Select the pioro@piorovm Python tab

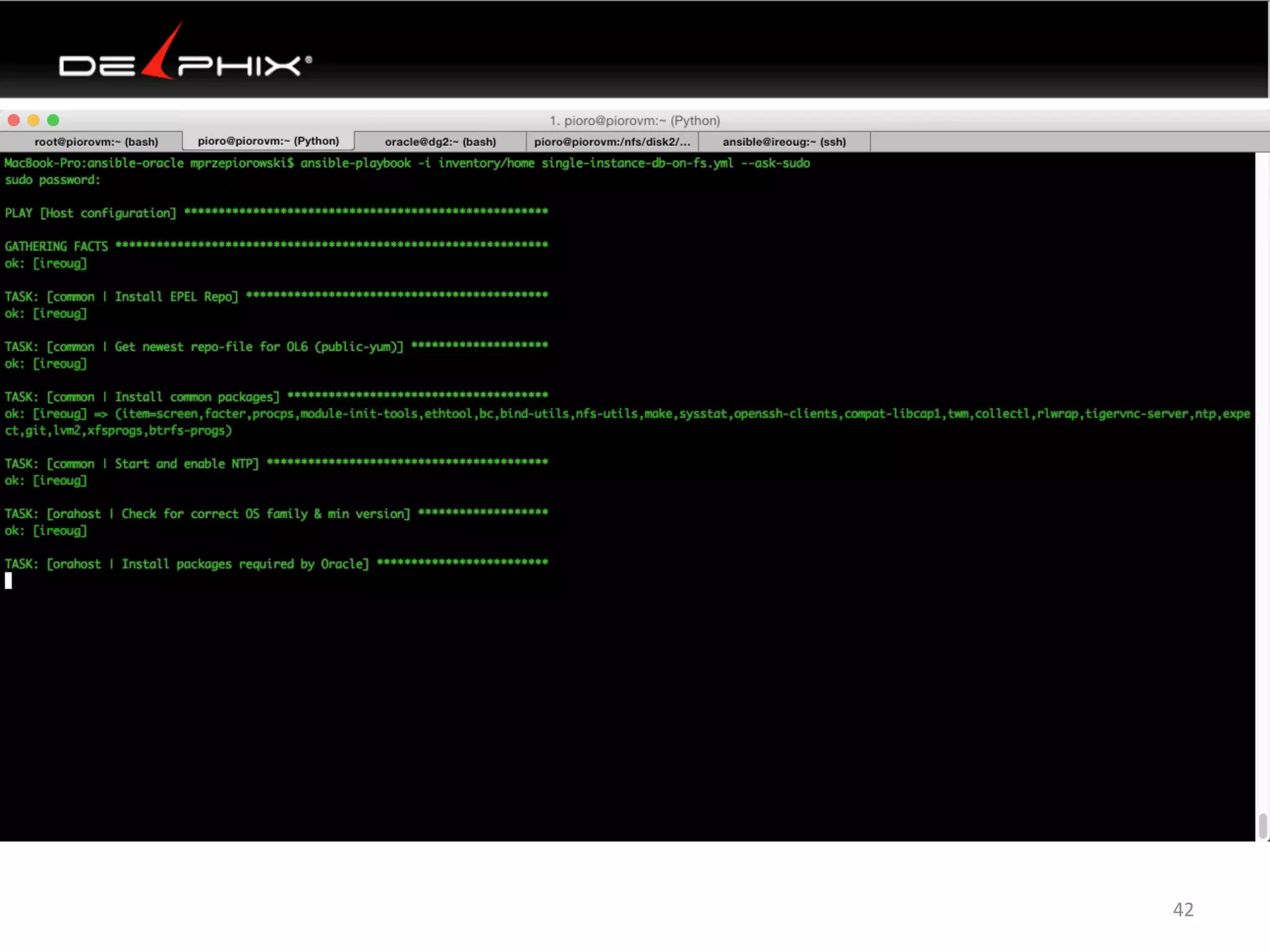click(x=268, y=141)
